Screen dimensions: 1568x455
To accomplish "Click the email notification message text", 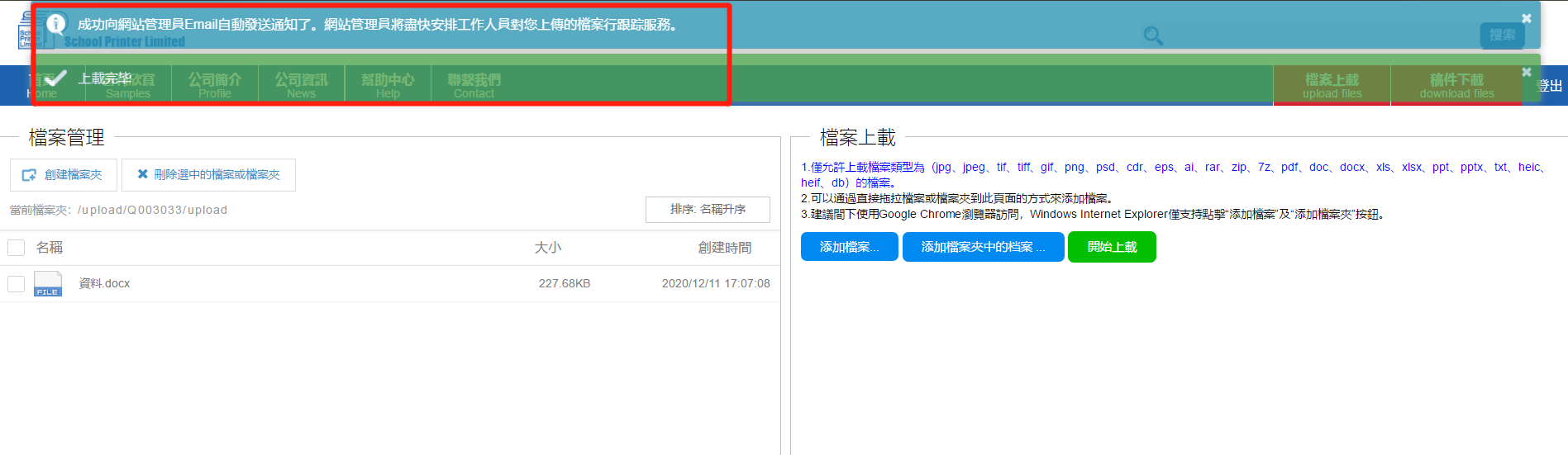I will (378, 25).
